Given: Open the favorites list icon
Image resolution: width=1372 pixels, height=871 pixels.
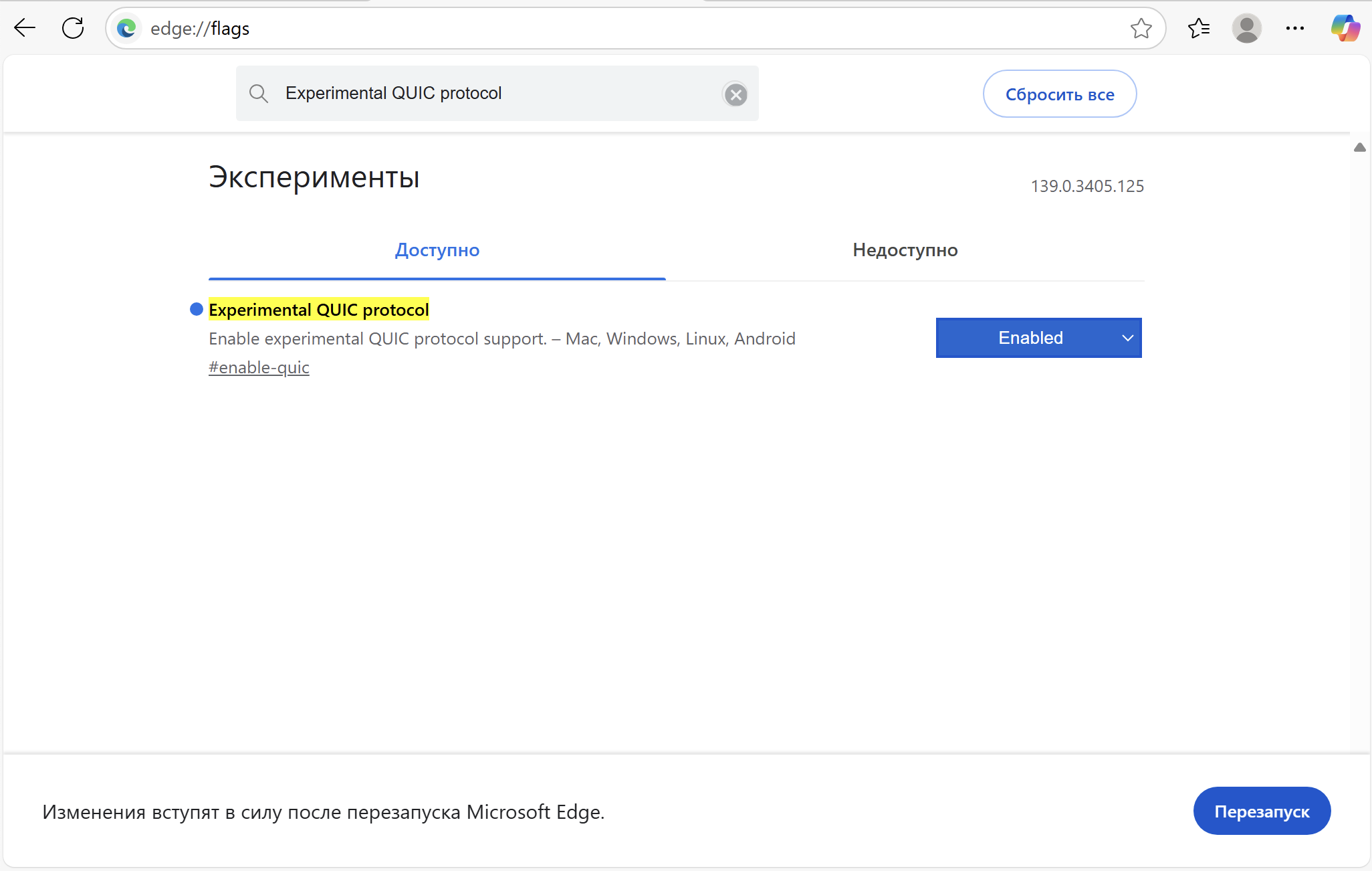Looking at the screenshot, I should pos(1199,28).
